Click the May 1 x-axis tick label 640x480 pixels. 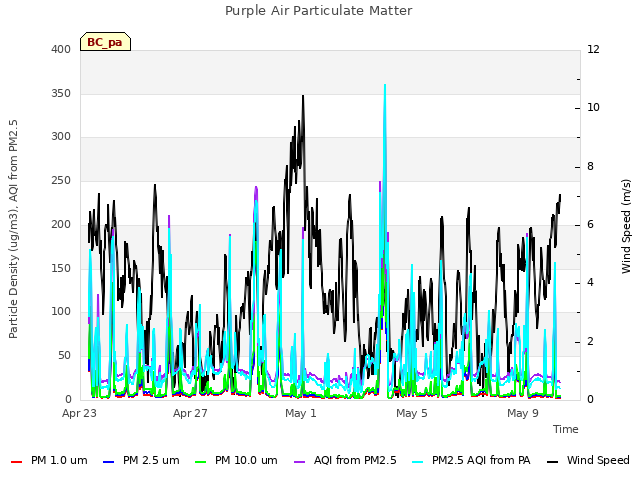point(301,413)
